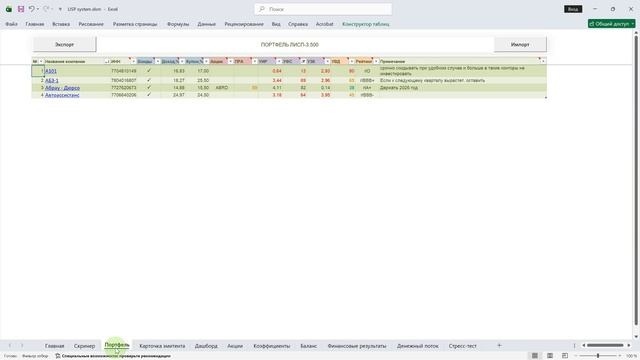
Task: Open the filter dropdown on the № column
Action: (x=40, y=61)
